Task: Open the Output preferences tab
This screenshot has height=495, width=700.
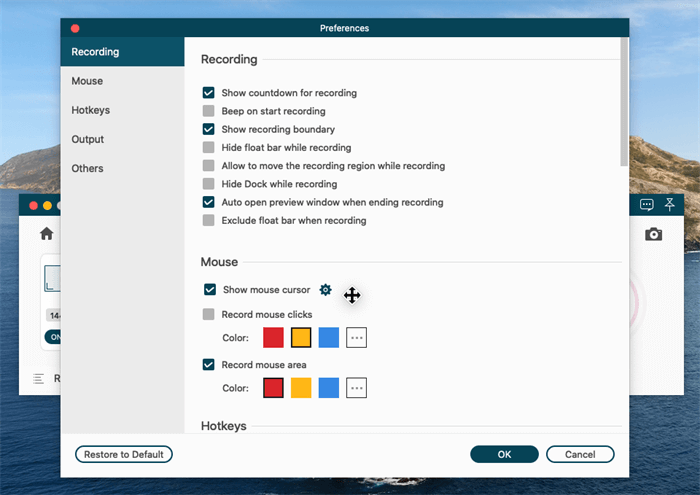Action: tap(88, 139)
